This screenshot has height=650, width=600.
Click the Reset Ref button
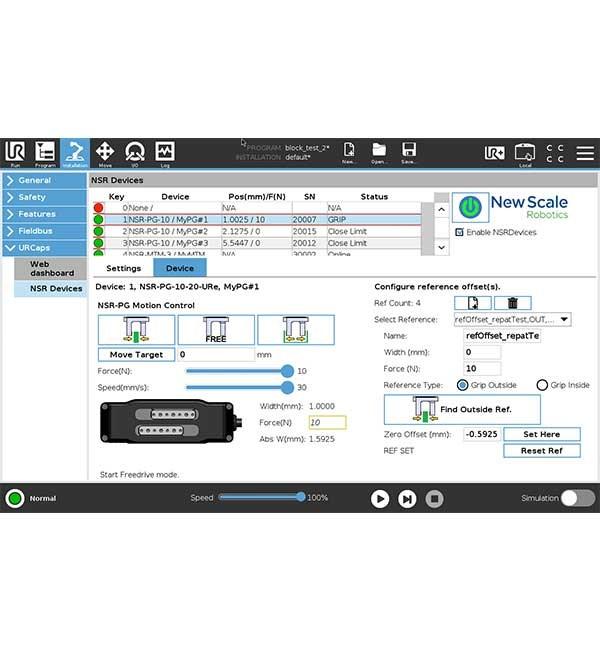541,450
